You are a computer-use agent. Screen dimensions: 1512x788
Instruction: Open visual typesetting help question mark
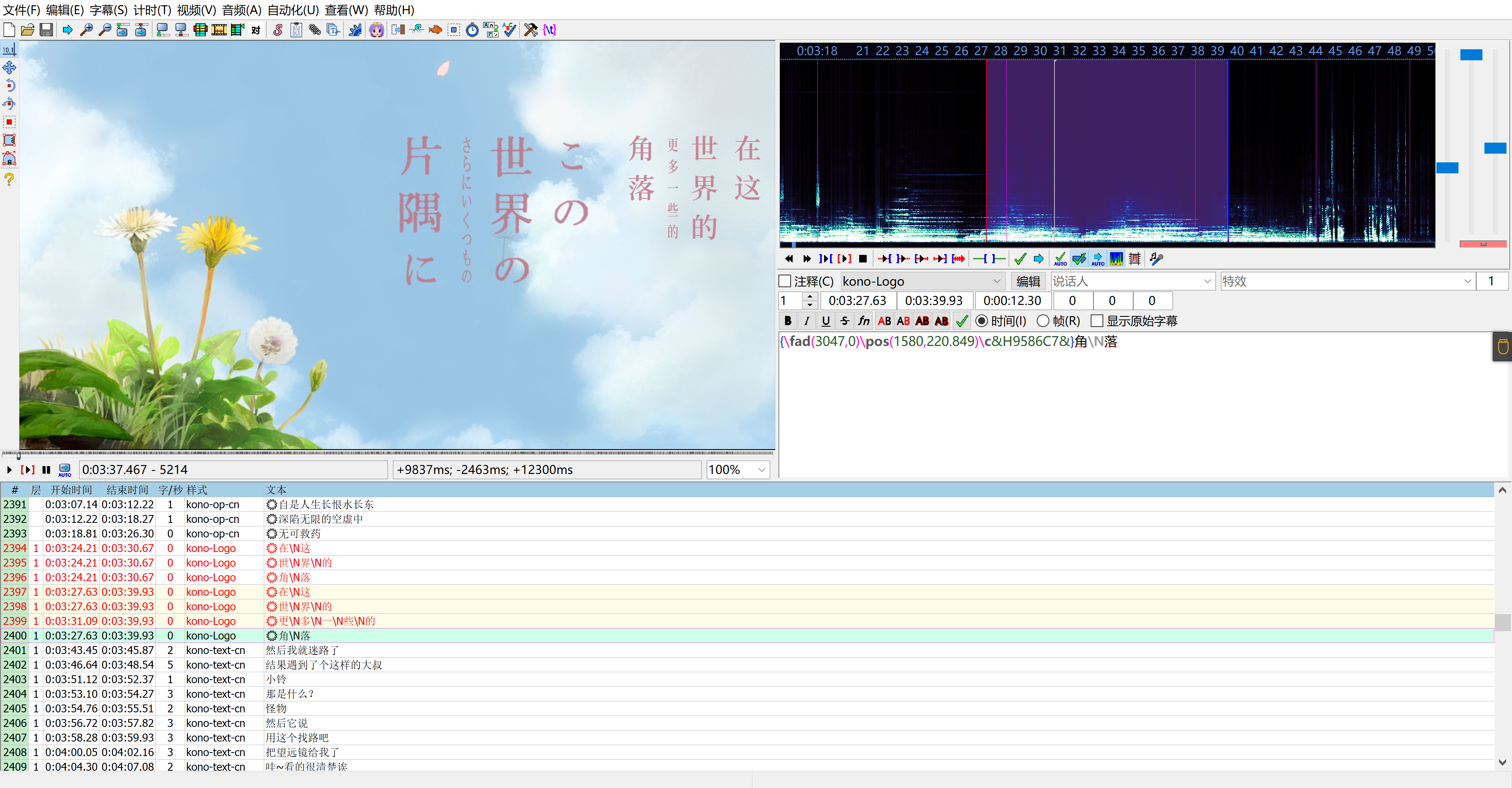tap(9, 180)
